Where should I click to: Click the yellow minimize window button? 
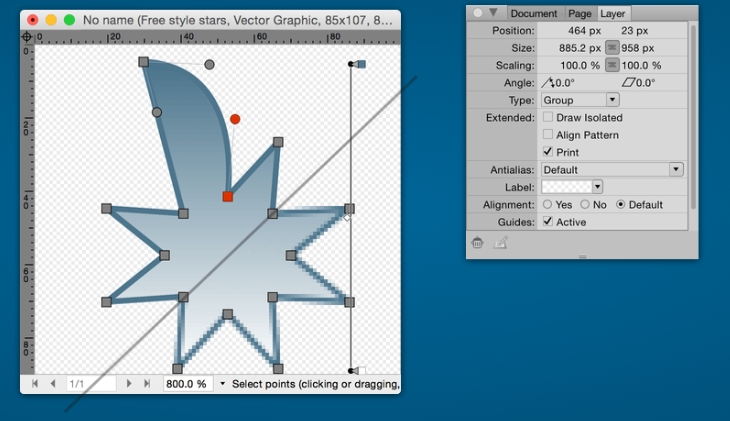point(51,20)
